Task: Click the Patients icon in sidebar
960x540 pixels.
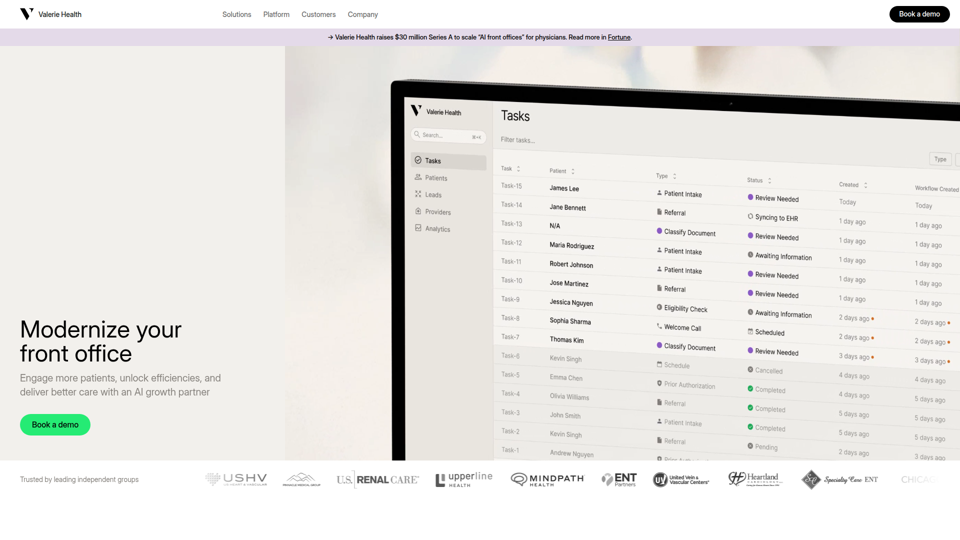Action: click(x=418, y=177)
